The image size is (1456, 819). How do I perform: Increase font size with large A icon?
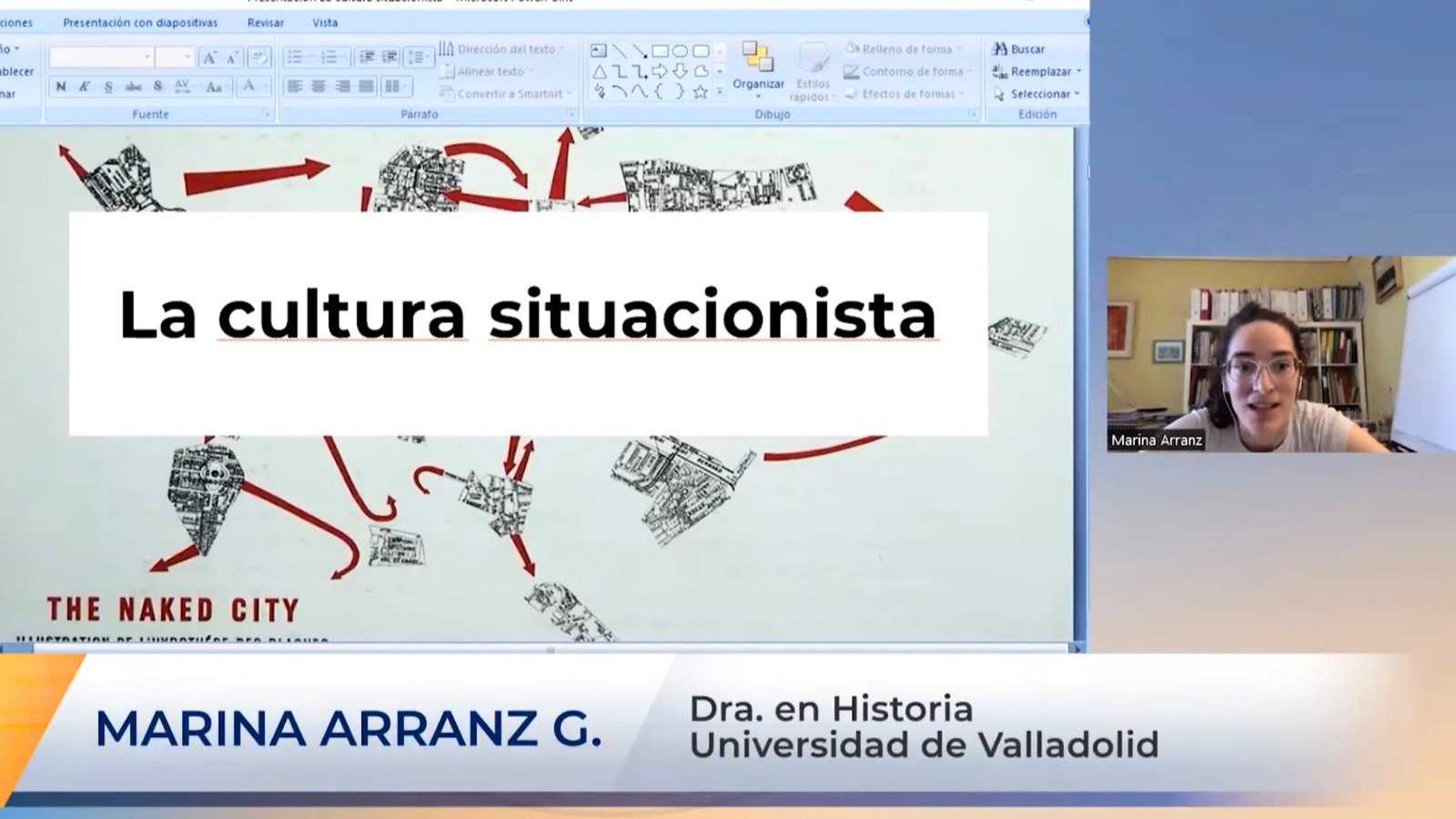pyautogui.click(x=209, y=57)
